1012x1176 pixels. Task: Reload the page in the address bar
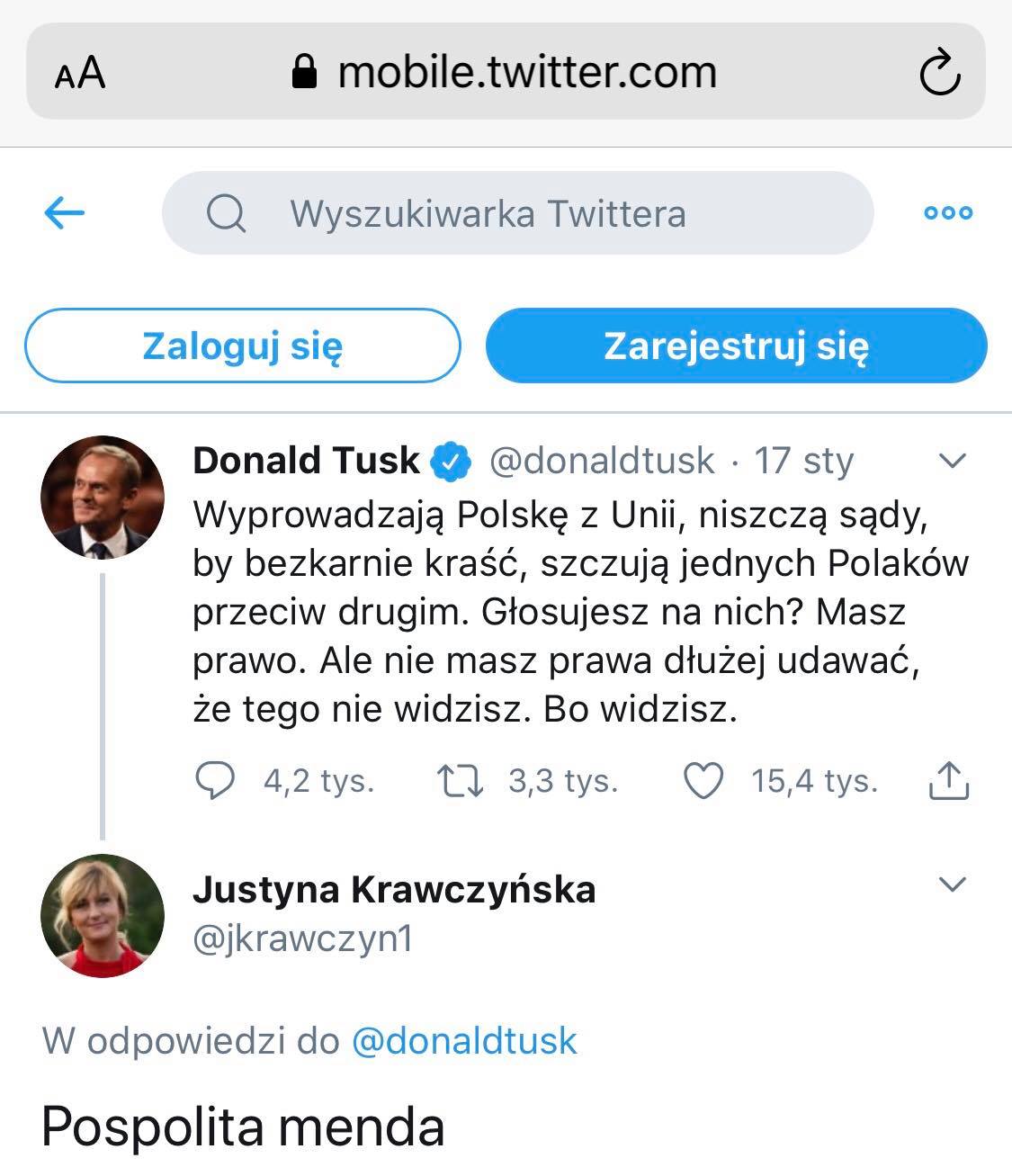coord(940,73)
